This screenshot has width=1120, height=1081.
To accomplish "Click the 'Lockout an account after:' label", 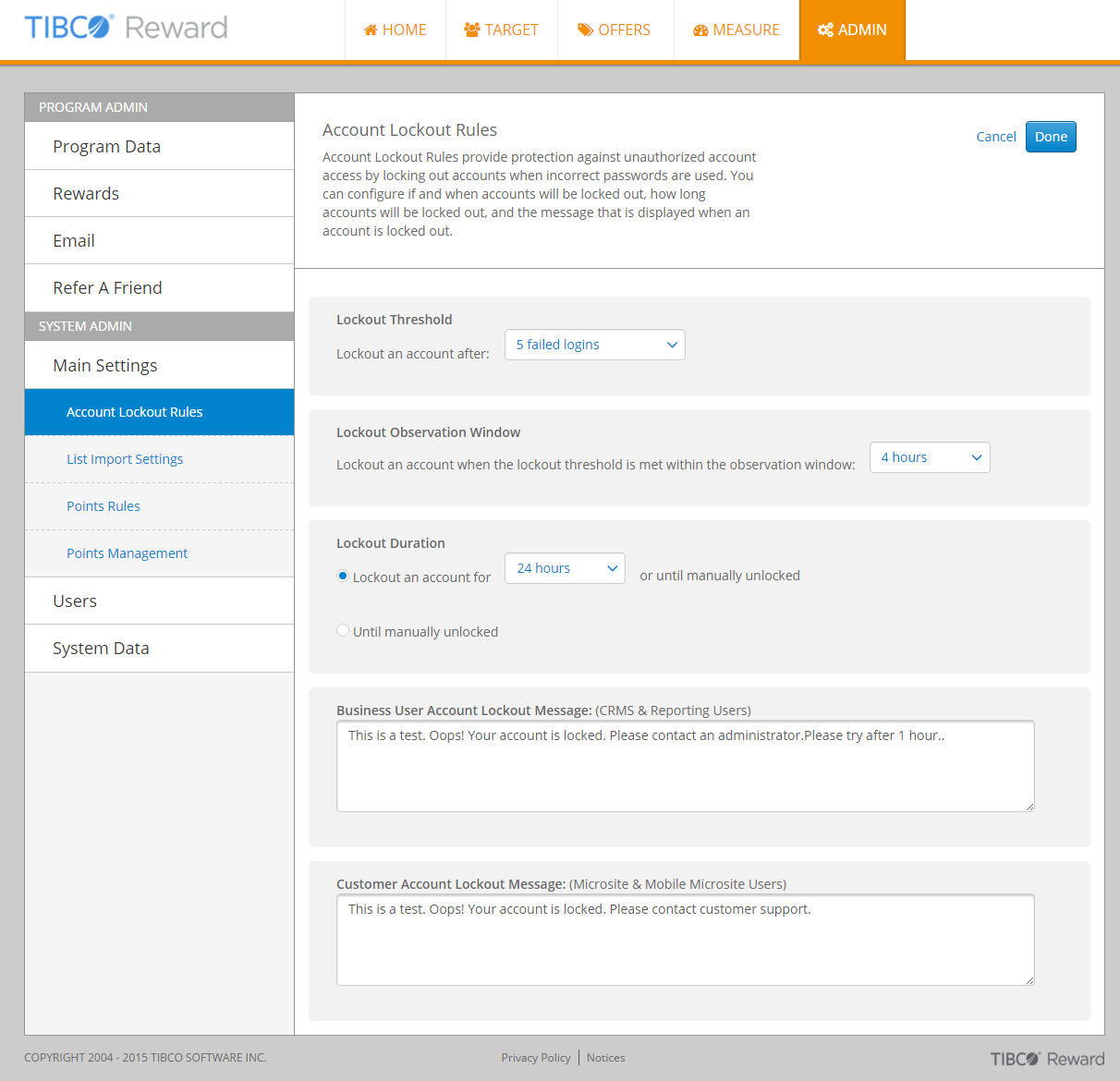I will point(413,354).
